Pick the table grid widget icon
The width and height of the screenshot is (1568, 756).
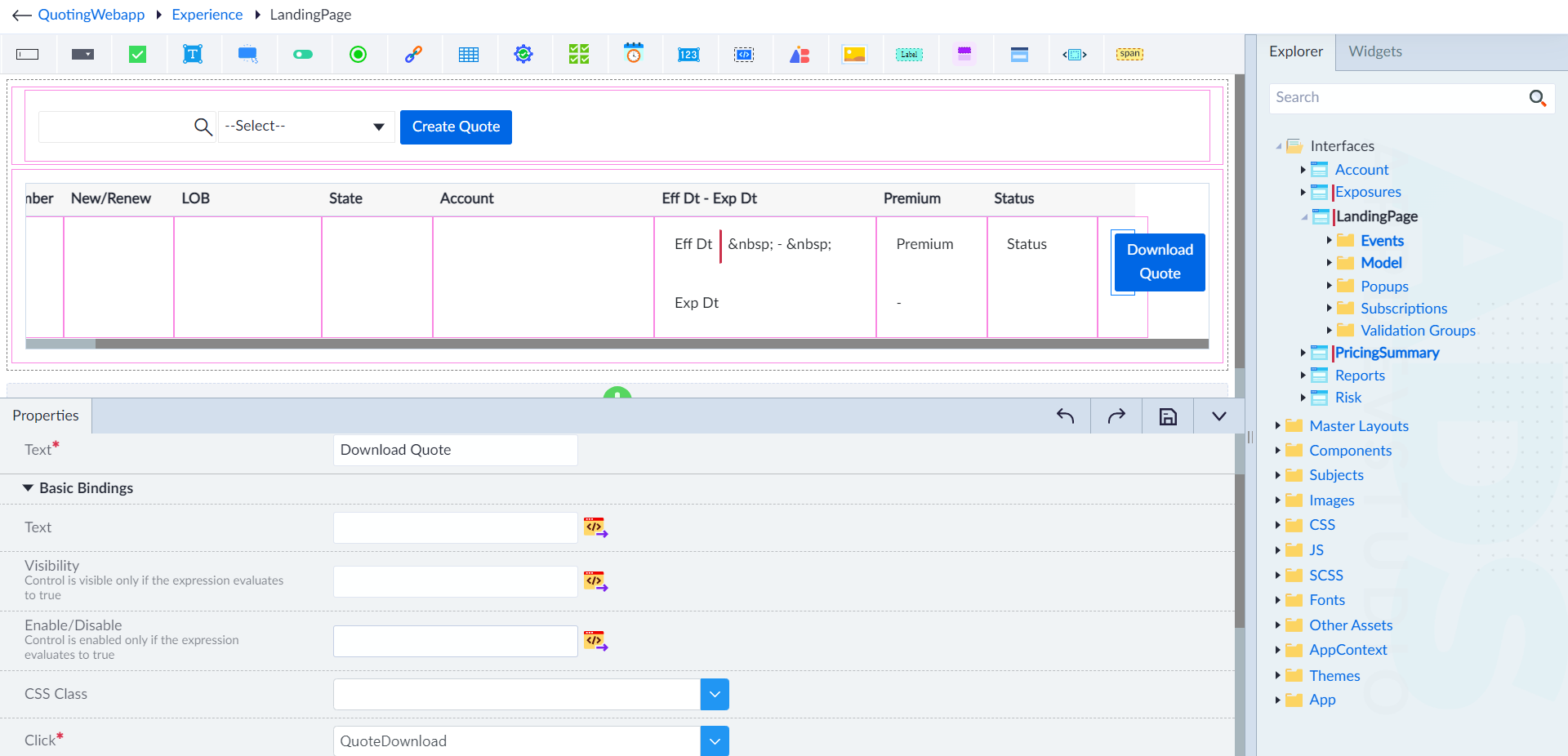pyautogui.click(x=469, y=55)
